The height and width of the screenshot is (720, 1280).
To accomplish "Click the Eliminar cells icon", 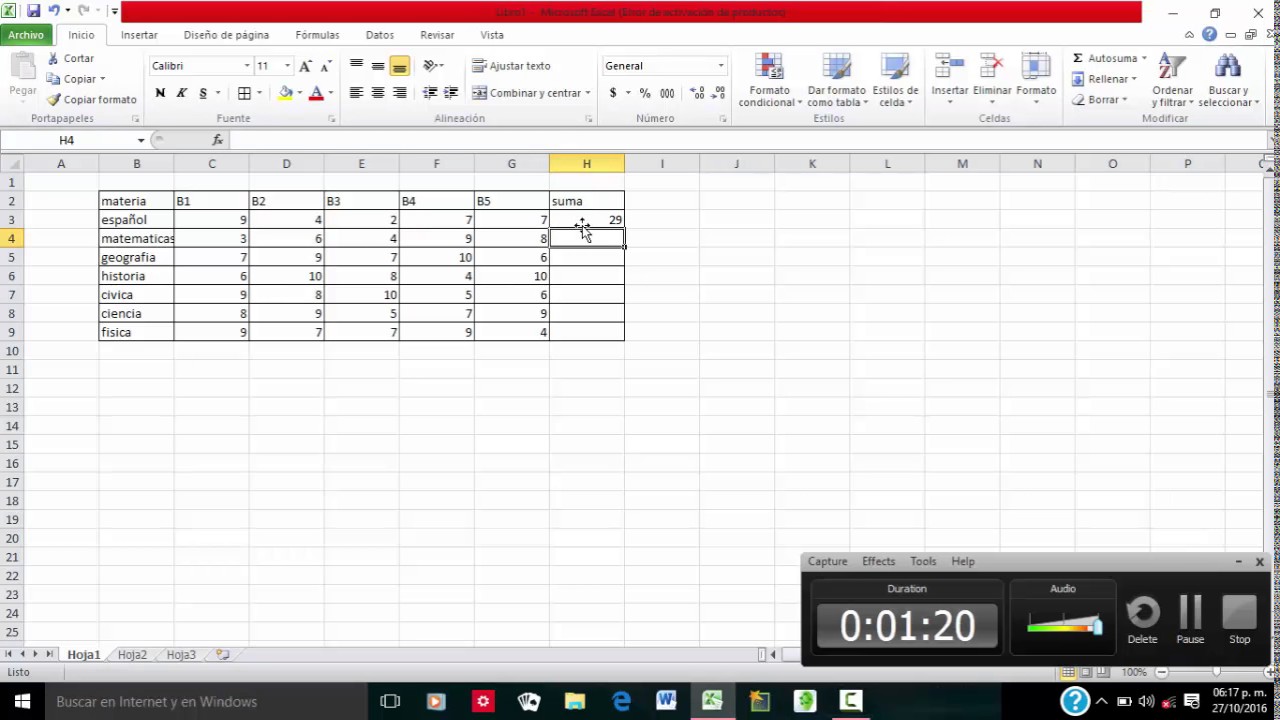I will click(x=992, y=67).
